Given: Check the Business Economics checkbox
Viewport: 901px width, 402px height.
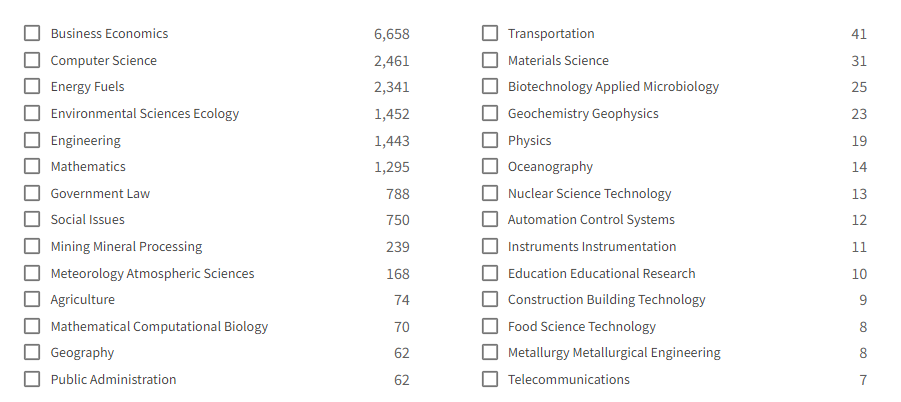Looking at the screenshot, I should [32, 33].
